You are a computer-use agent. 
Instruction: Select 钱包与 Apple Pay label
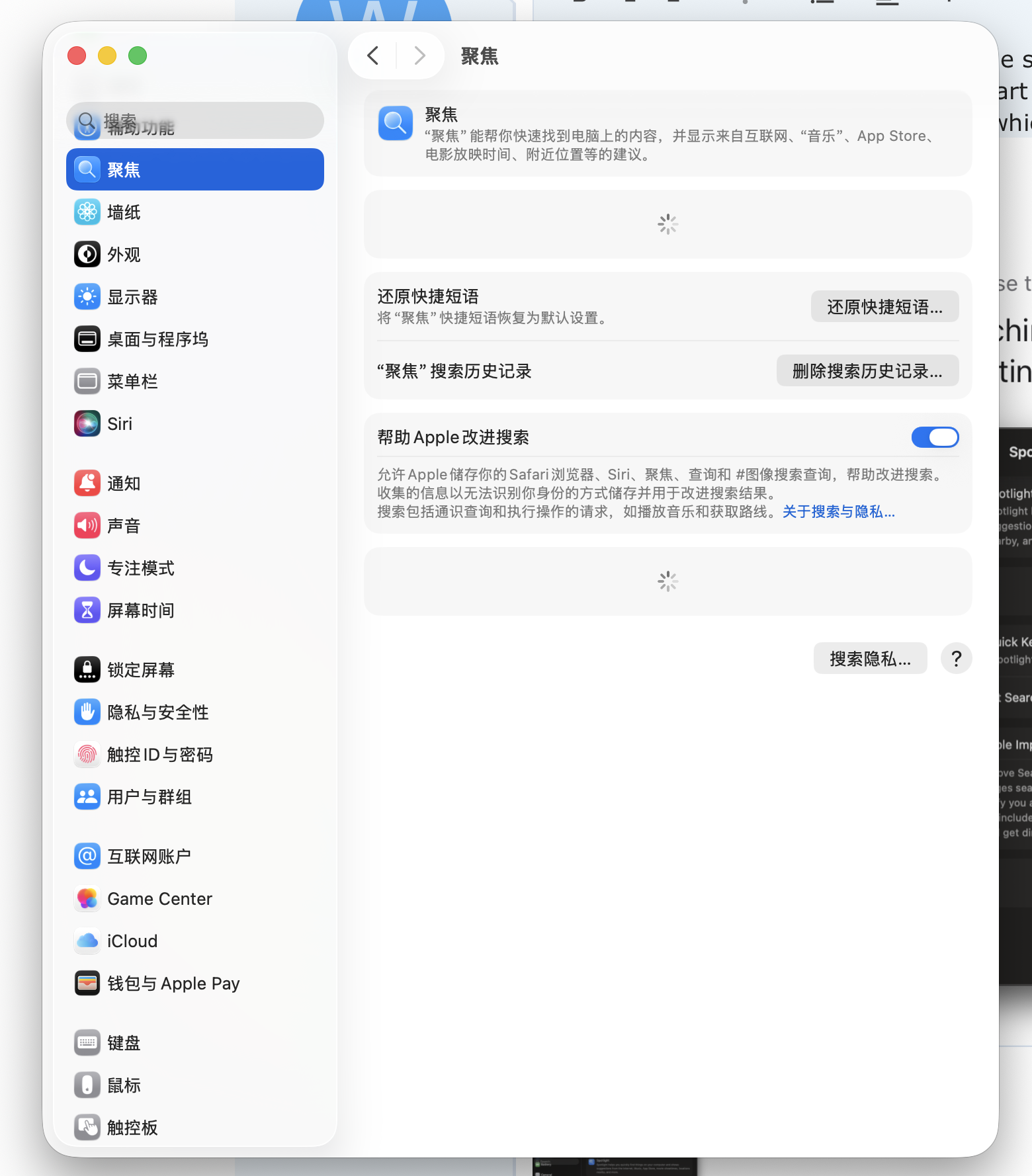pyautogui.click(x=174, y=984)
